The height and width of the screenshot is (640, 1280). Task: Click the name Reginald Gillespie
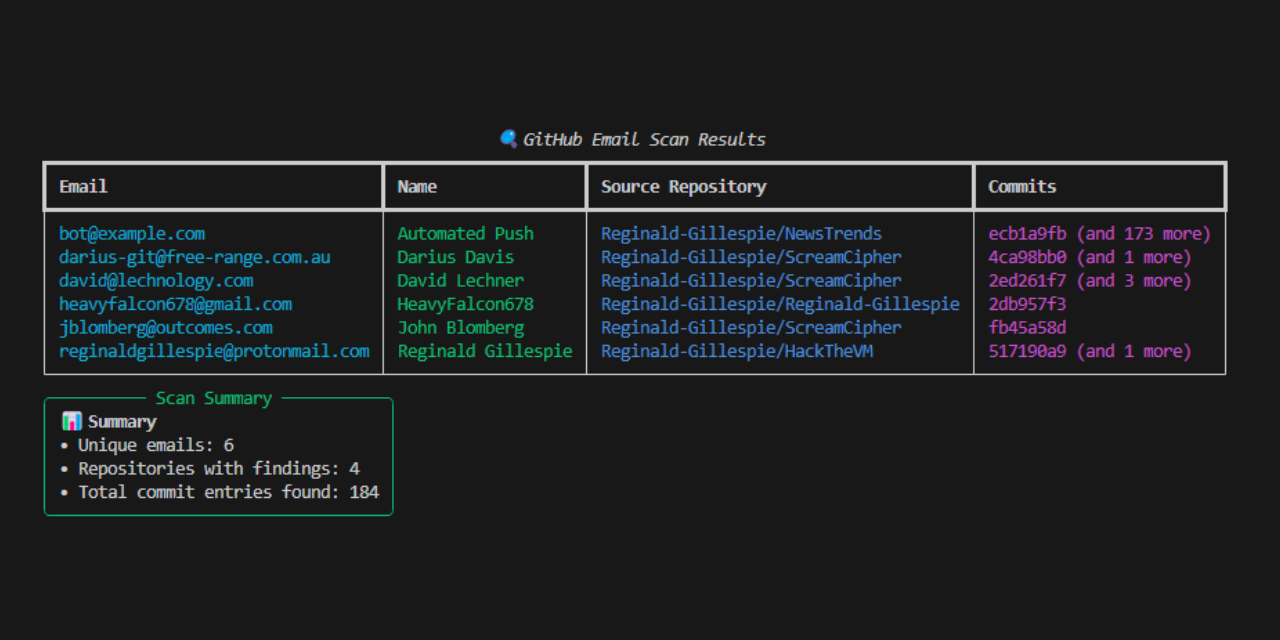tap(485, 351)
